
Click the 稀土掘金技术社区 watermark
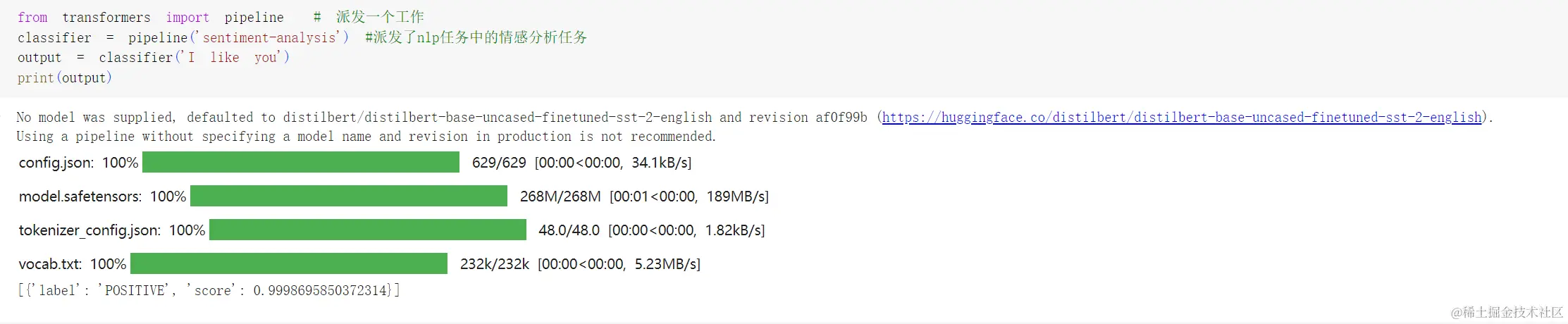(1507, 312)
